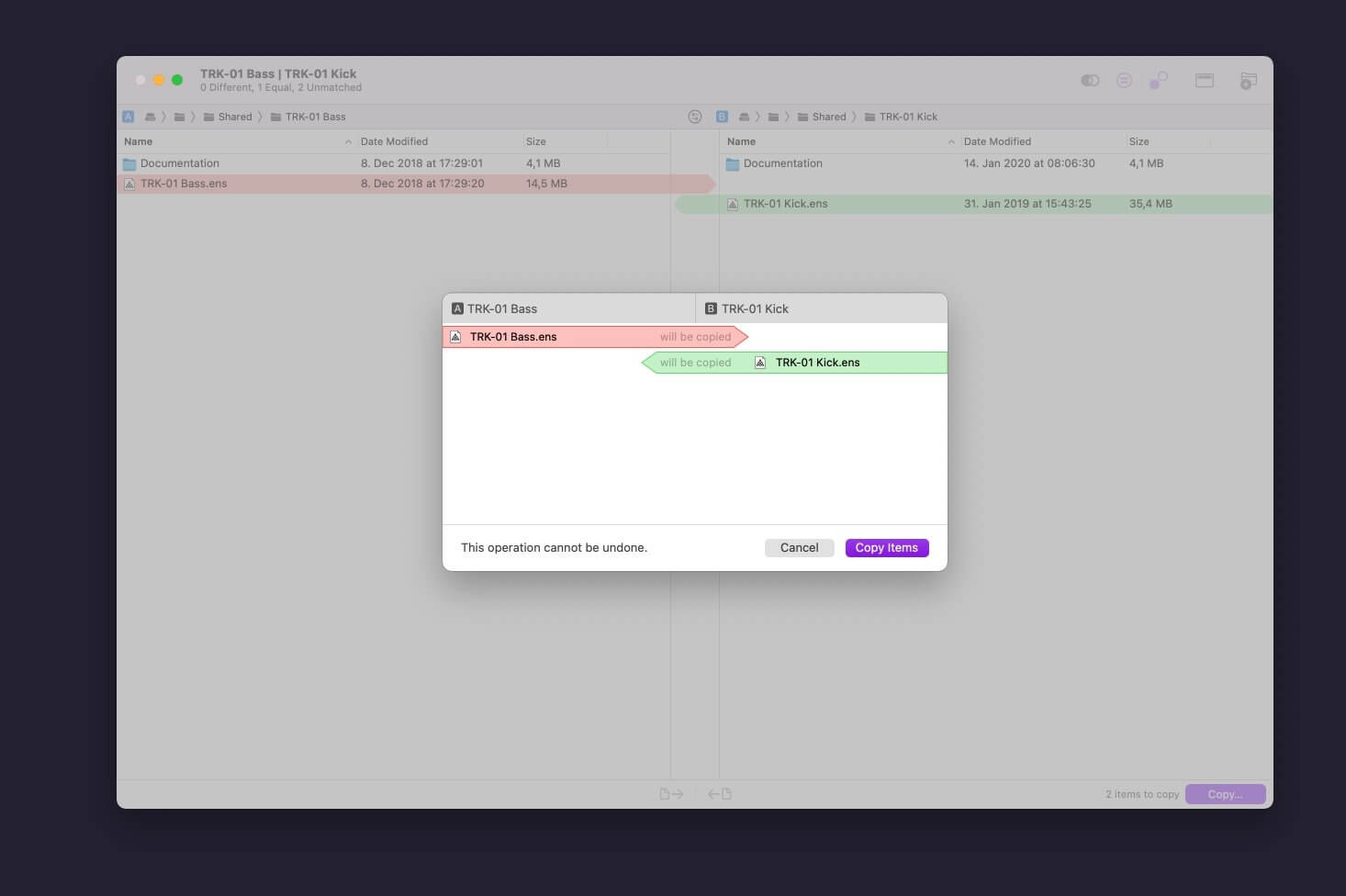Click the swap sides icon between path bars
1346x896 pixels.
695,117
